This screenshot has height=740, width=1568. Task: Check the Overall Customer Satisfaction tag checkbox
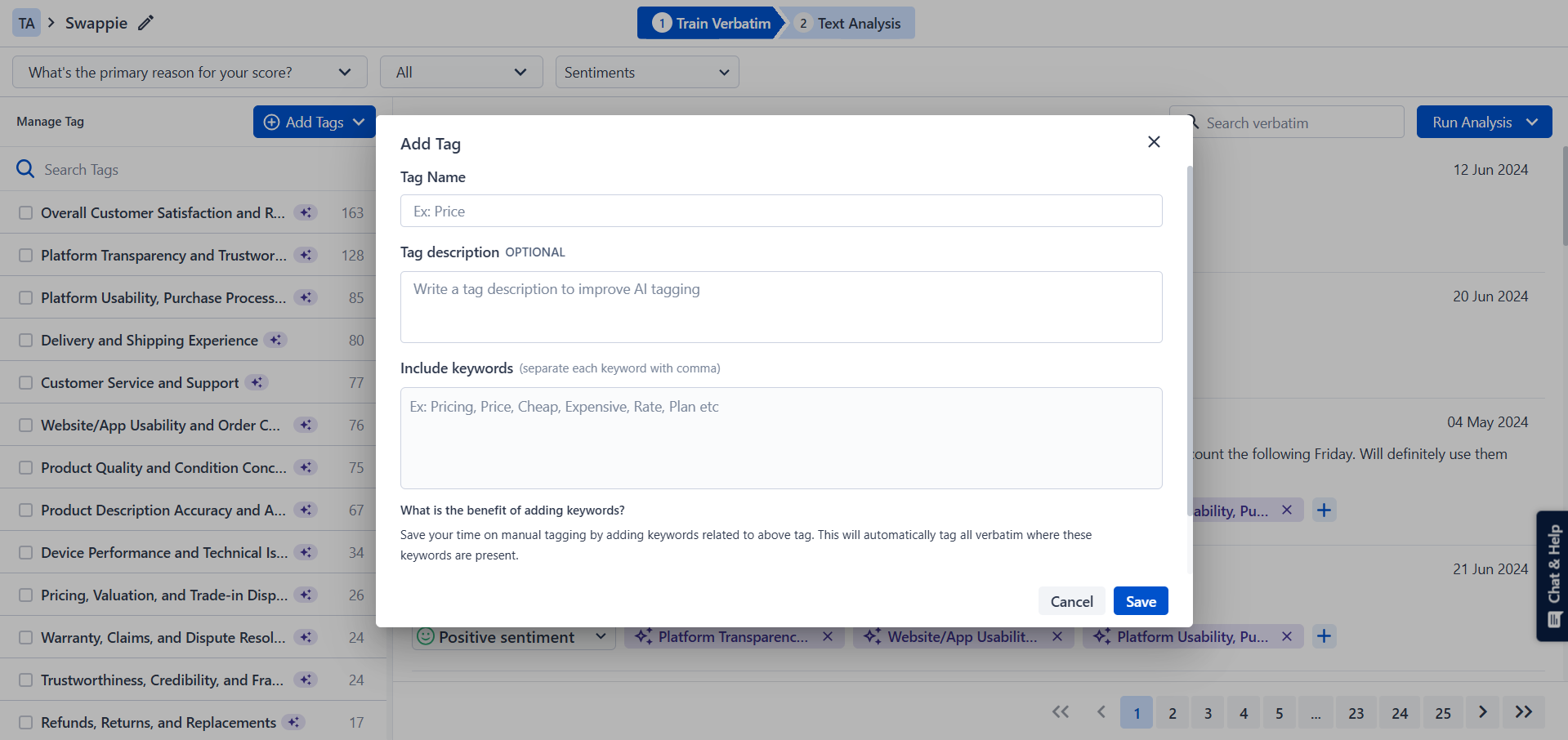[x=26, y=212]
